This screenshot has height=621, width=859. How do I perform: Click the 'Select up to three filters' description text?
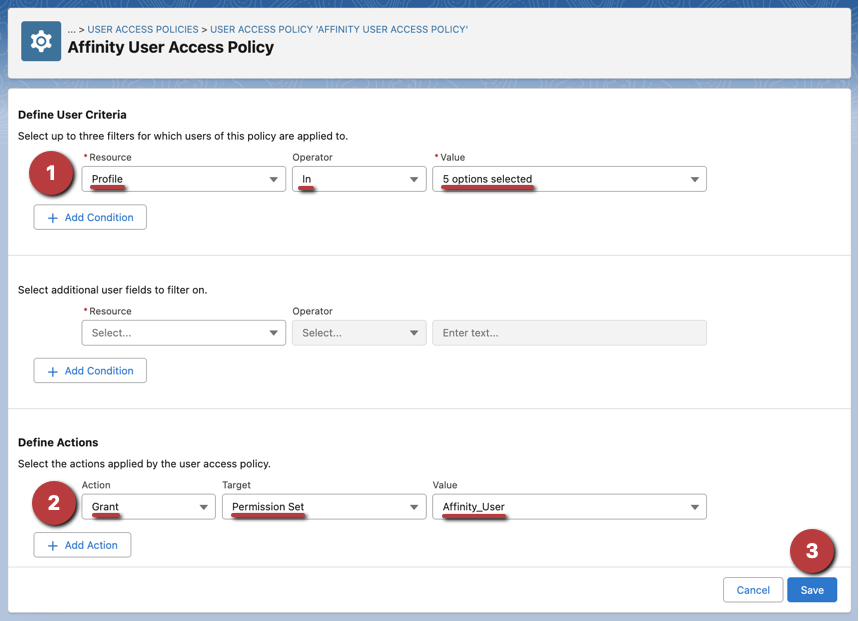click(x=183, y=136)
